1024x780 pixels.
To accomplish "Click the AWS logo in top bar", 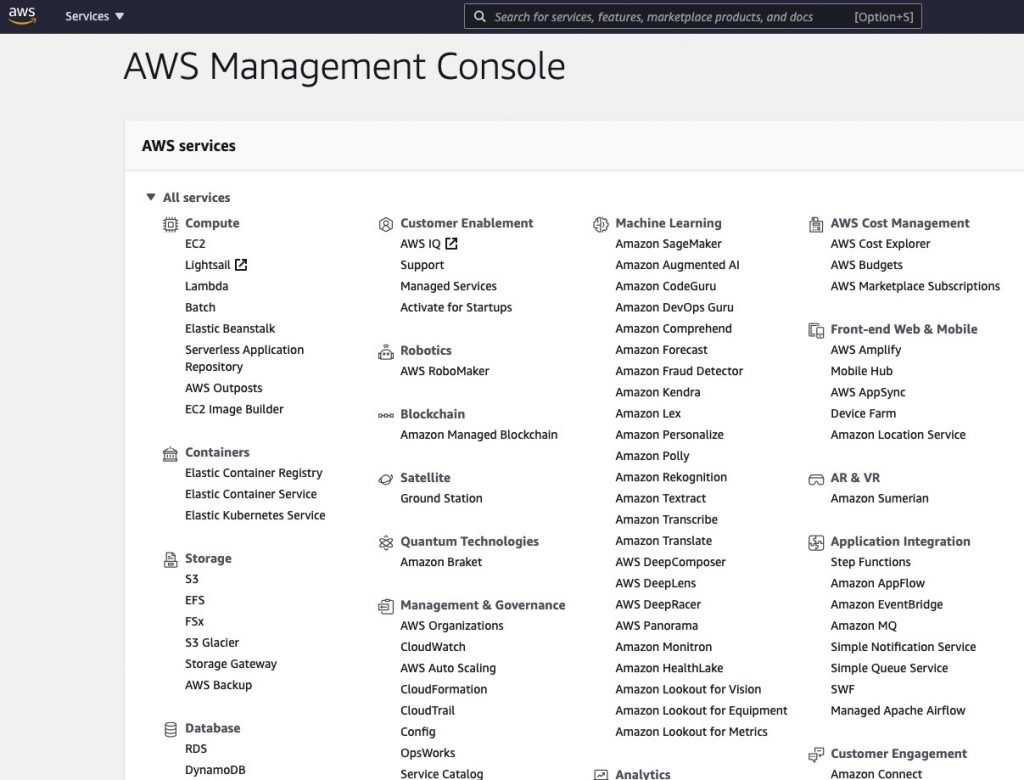I will point(22,16).
